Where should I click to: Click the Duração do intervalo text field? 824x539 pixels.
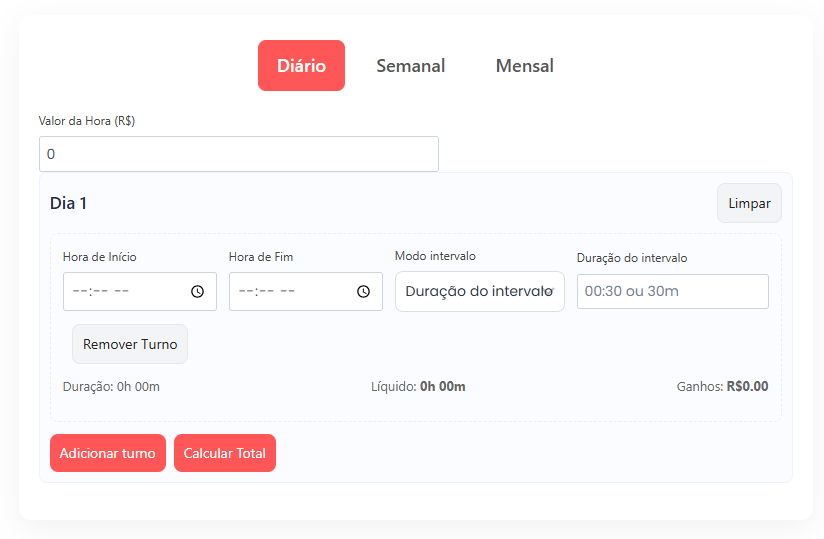click(x=672, y=291)
